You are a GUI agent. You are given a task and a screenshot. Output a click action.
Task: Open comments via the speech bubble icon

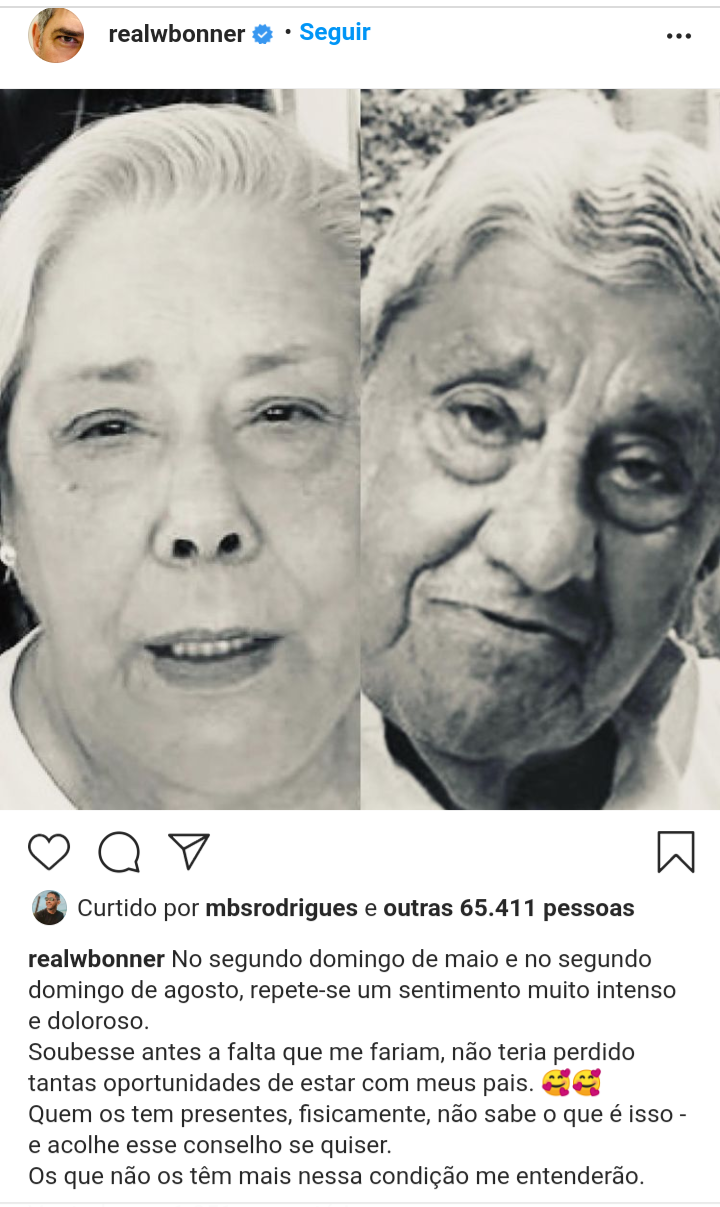pyautogui.click(x=119, y=852)
